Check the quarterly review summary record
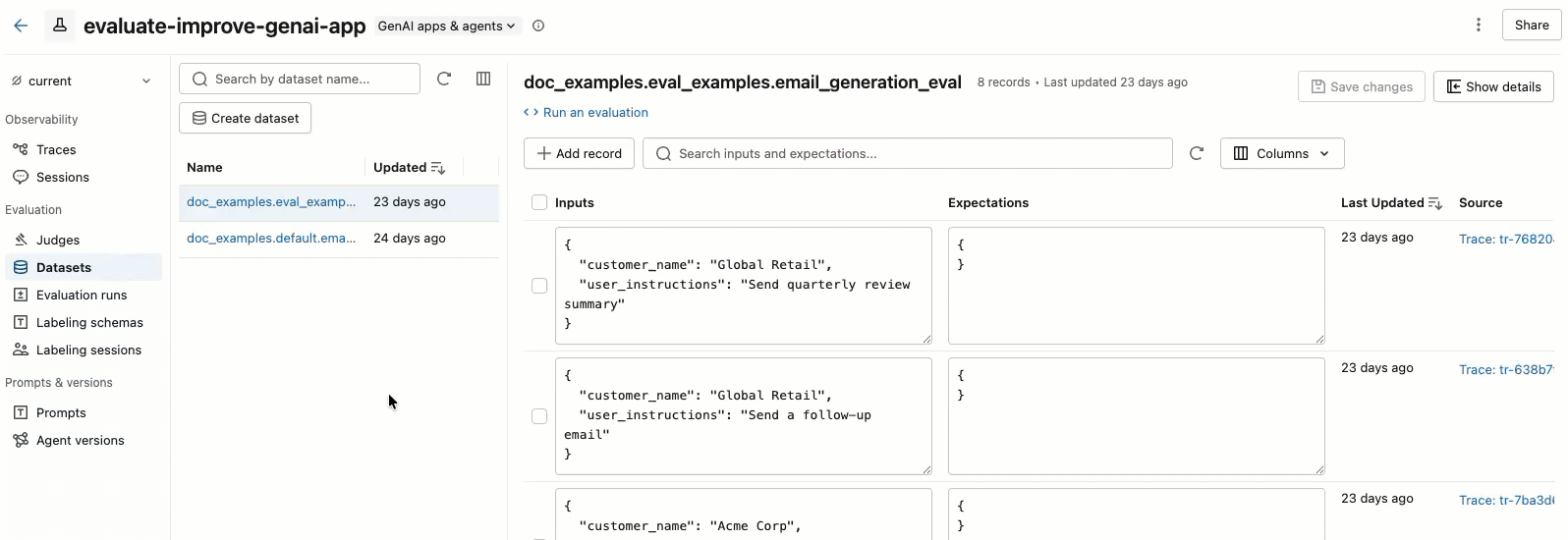The height and width of the screenshot is (540, 1568). point(539,286)
